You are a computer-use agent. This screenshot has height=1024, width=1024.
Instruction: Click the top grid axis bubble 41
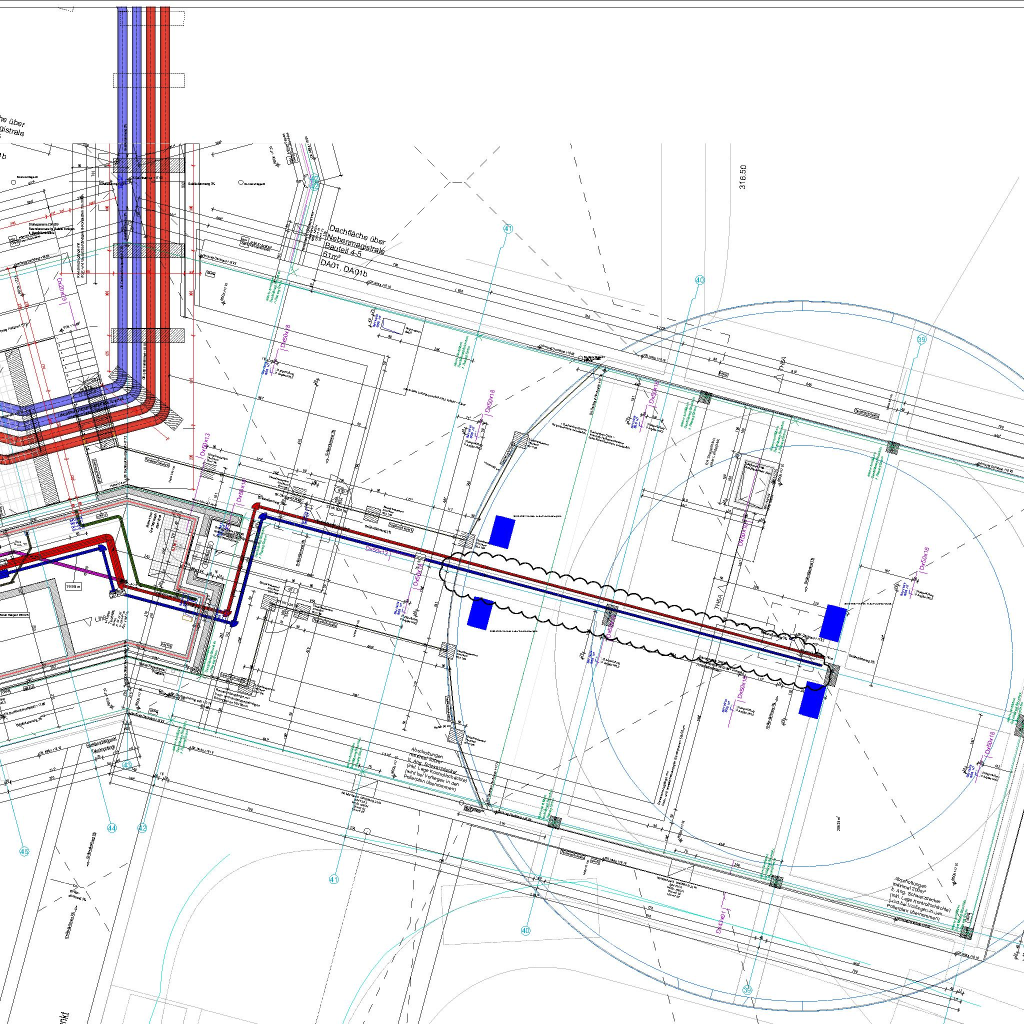pos(508,230)
